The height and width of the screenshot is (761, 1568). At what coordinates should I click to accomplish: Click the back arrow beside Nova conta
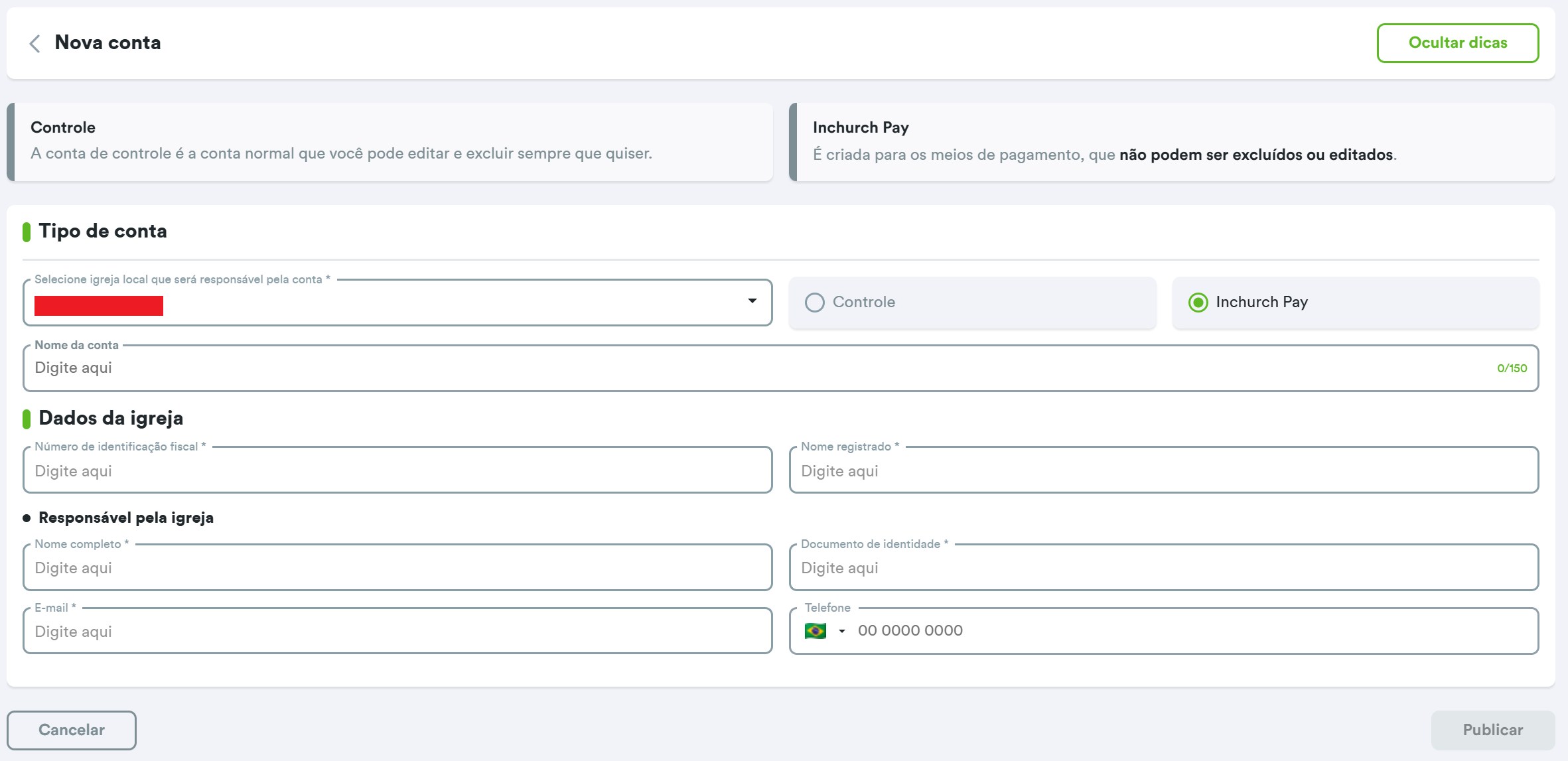click(x=35, y=44)
